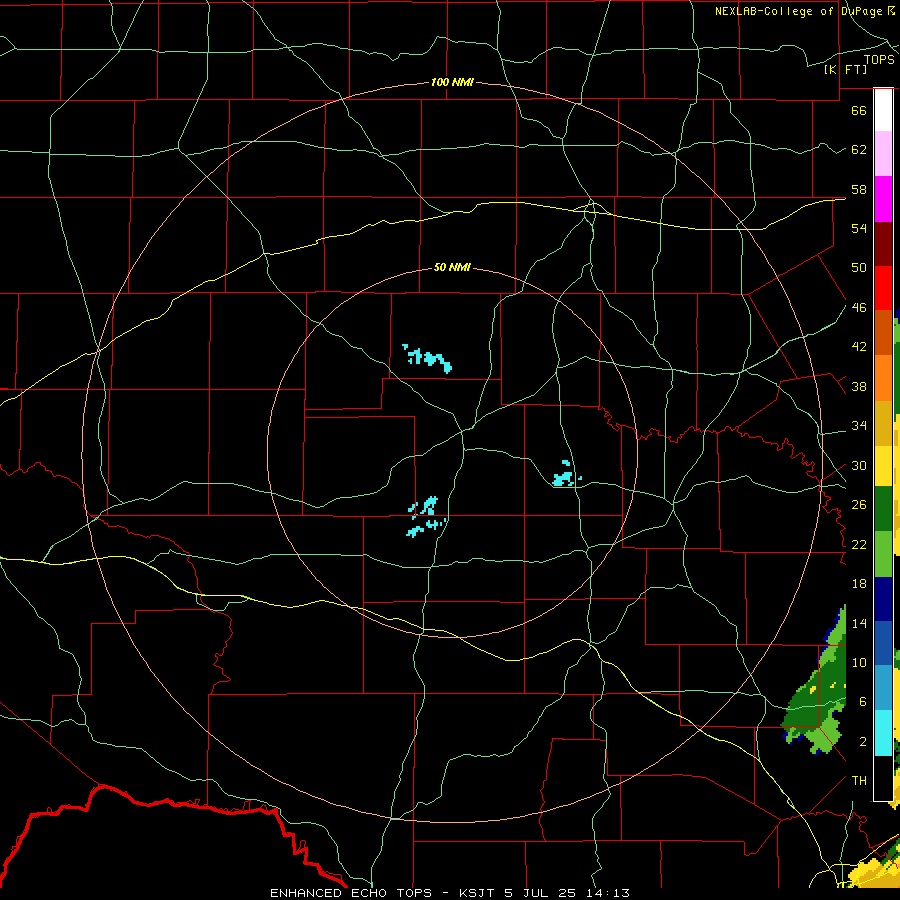
Task: Select the 50 legend scale label
Action: (x=859, y=267)
